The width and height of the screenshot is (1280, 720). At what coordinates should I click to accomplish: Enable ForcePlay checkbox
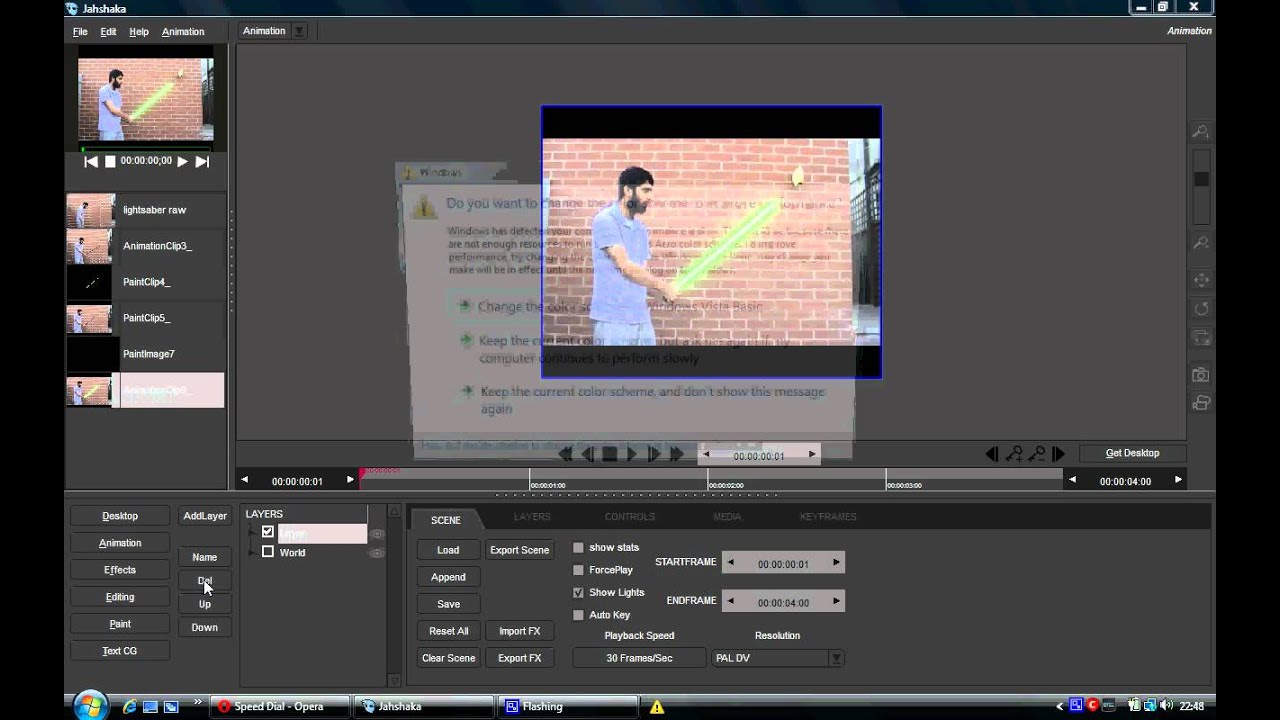coord(578,570)
